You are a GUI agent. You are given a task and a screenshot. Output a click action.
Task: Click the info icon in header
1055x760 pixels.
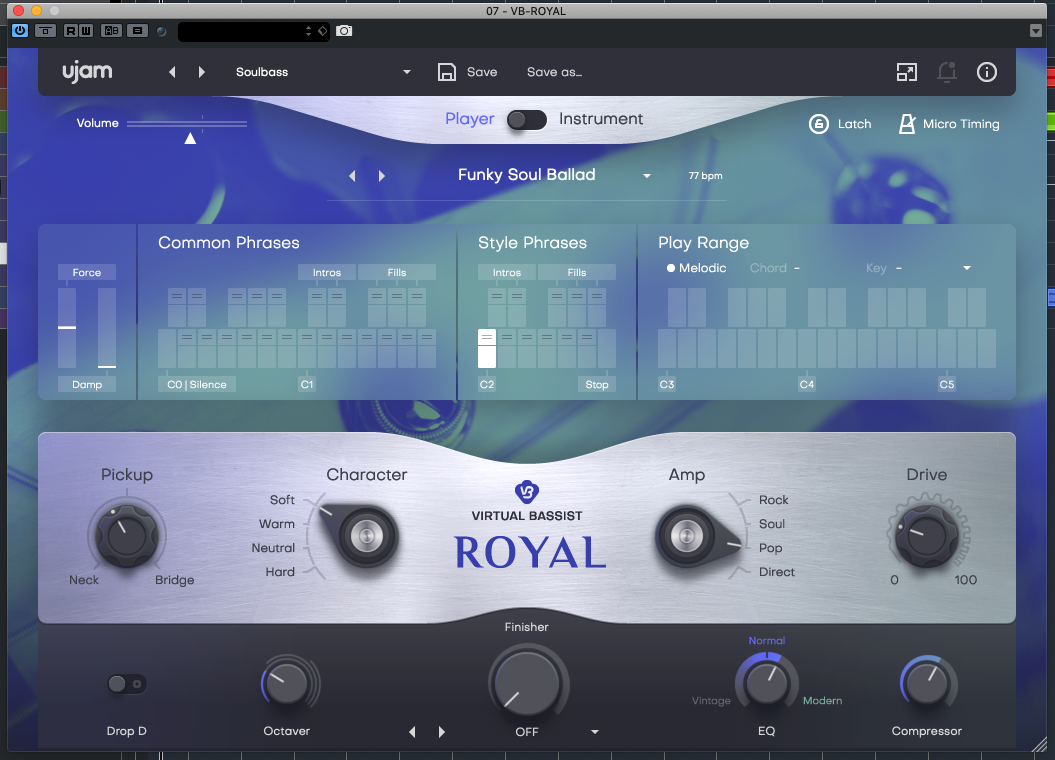(986, 72)
